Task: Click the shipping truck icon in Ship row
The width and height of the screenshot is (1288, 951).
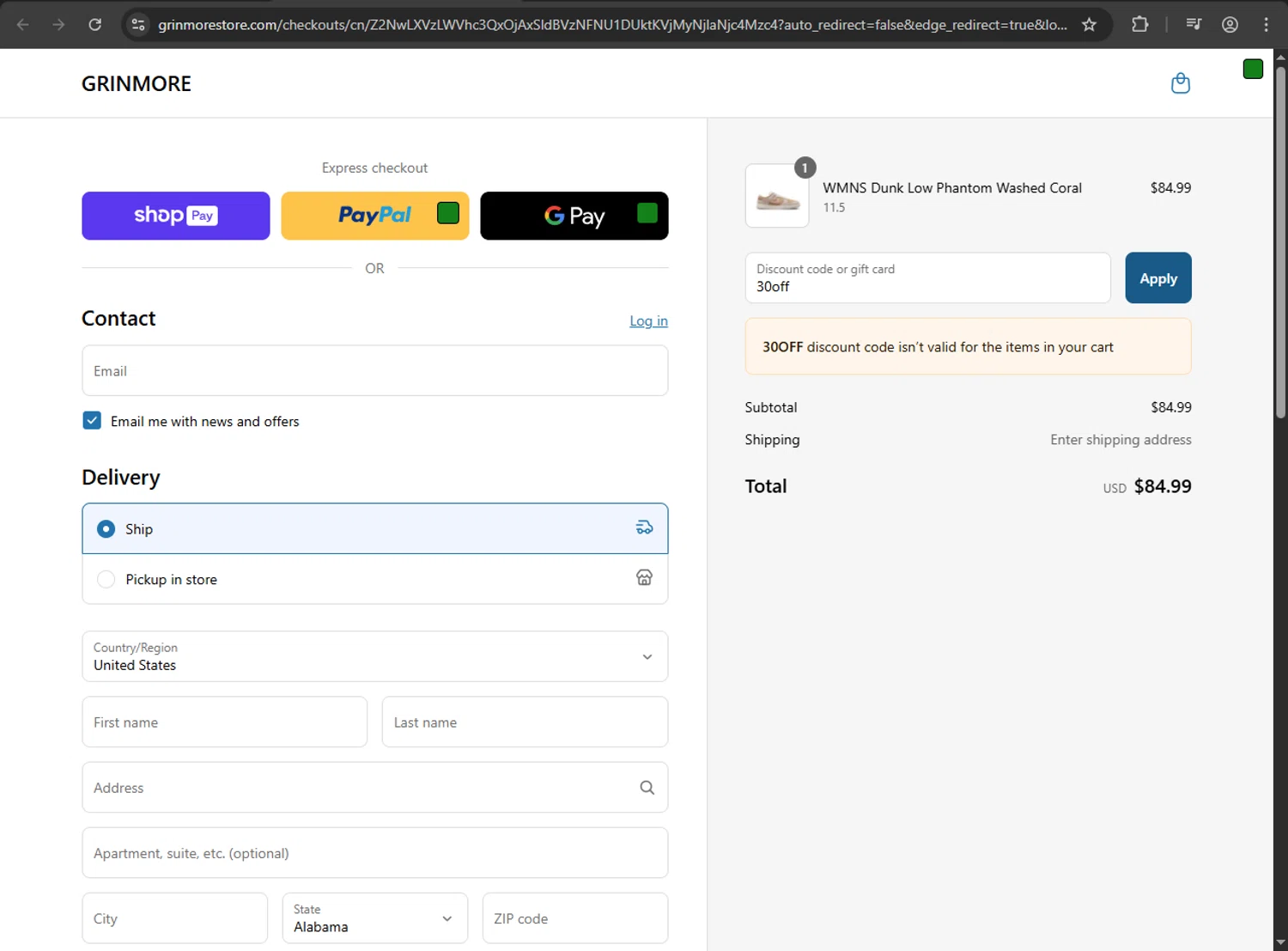Action: point(644,527)
